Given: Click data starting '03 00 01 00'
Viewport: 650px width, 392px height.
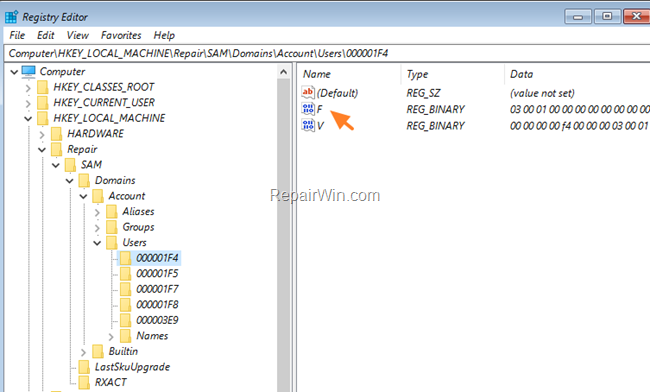Looking at the screenshot, I should pyautogui.click(x=580, y=109).
